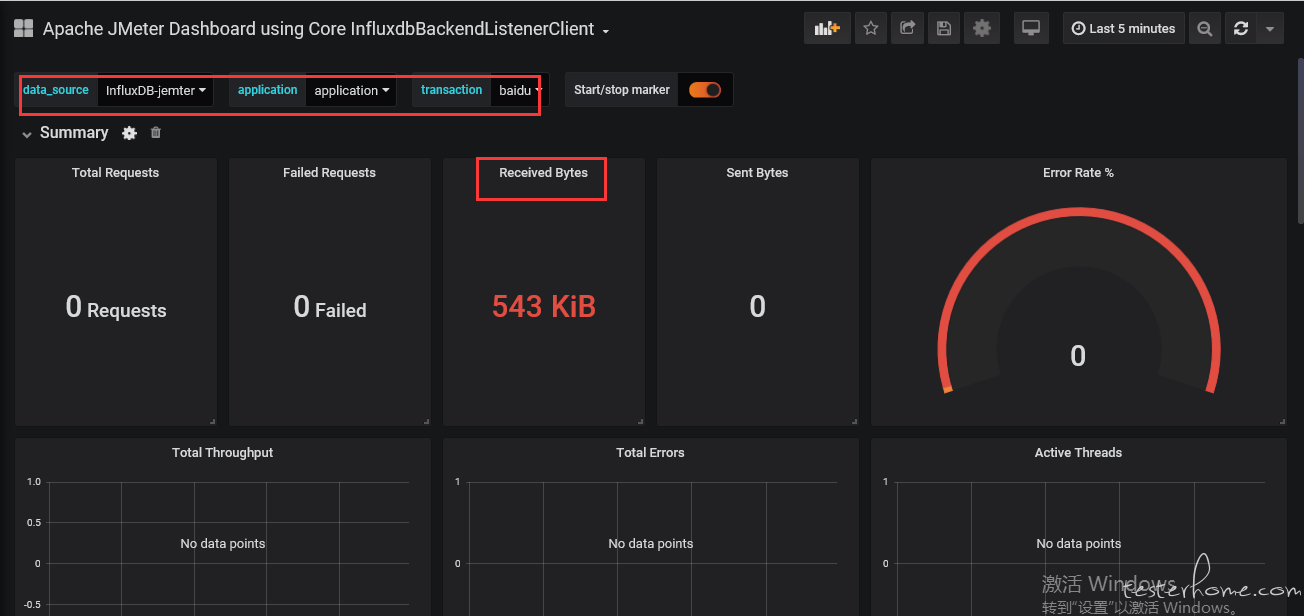
Task: Open the Last 5 minutes time picker
Action: (1123, 29)
